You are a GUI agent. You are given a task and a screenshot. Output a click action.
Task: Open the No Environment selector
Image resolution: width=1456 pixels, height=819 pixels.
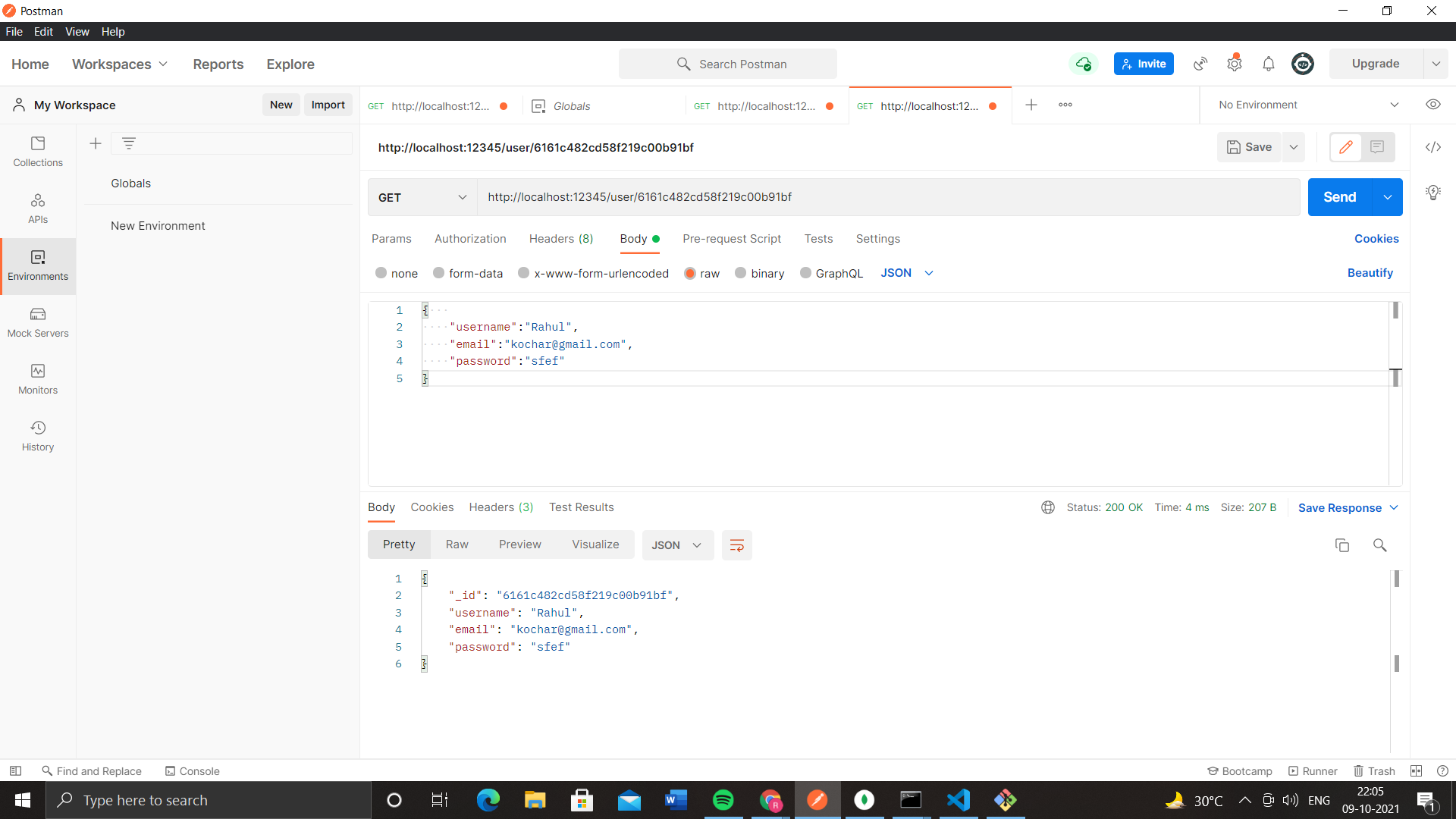tap(1308, 105)
